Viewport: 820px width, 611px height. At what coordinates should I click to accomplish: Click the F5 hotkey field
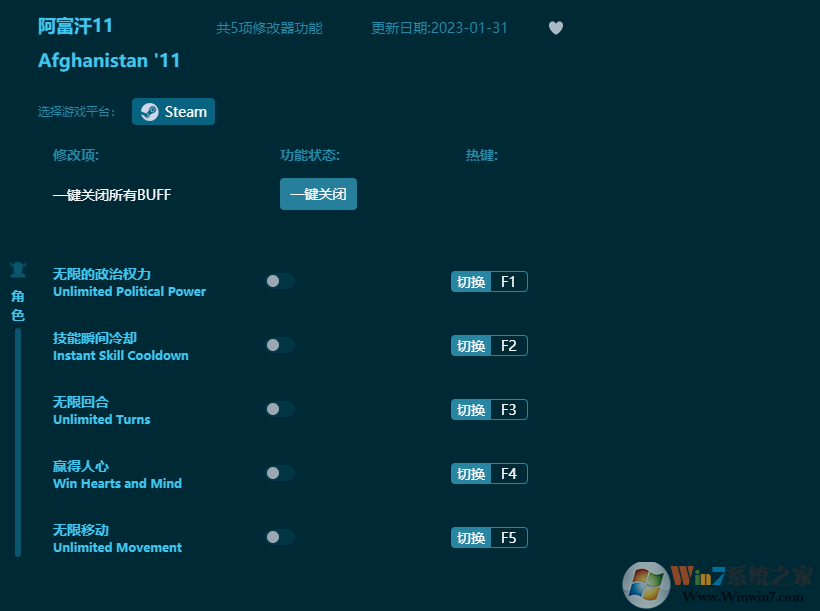tap(509, 538)
